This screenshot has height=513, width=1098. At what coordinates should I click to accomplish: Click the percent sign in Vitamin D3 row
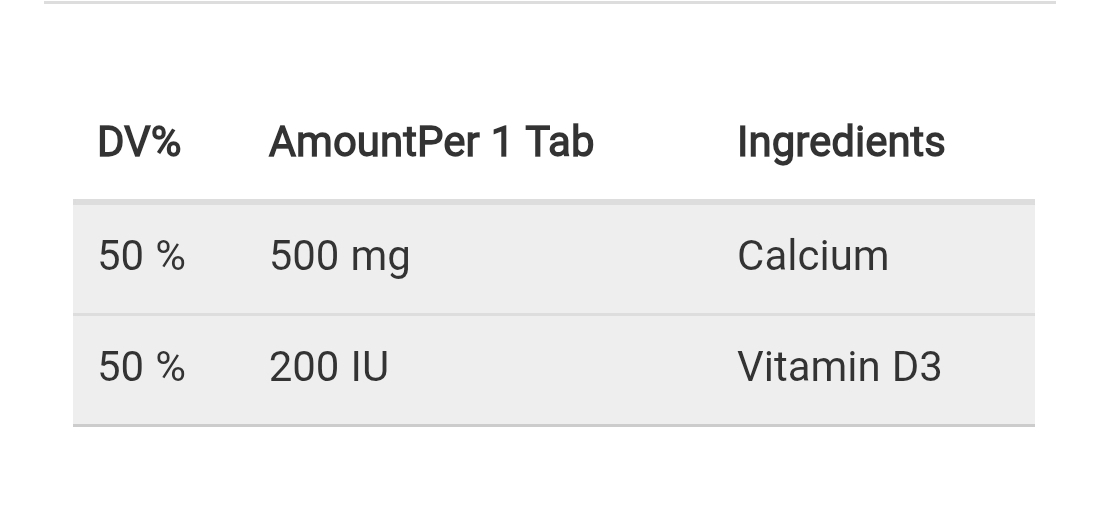(171, 367)
